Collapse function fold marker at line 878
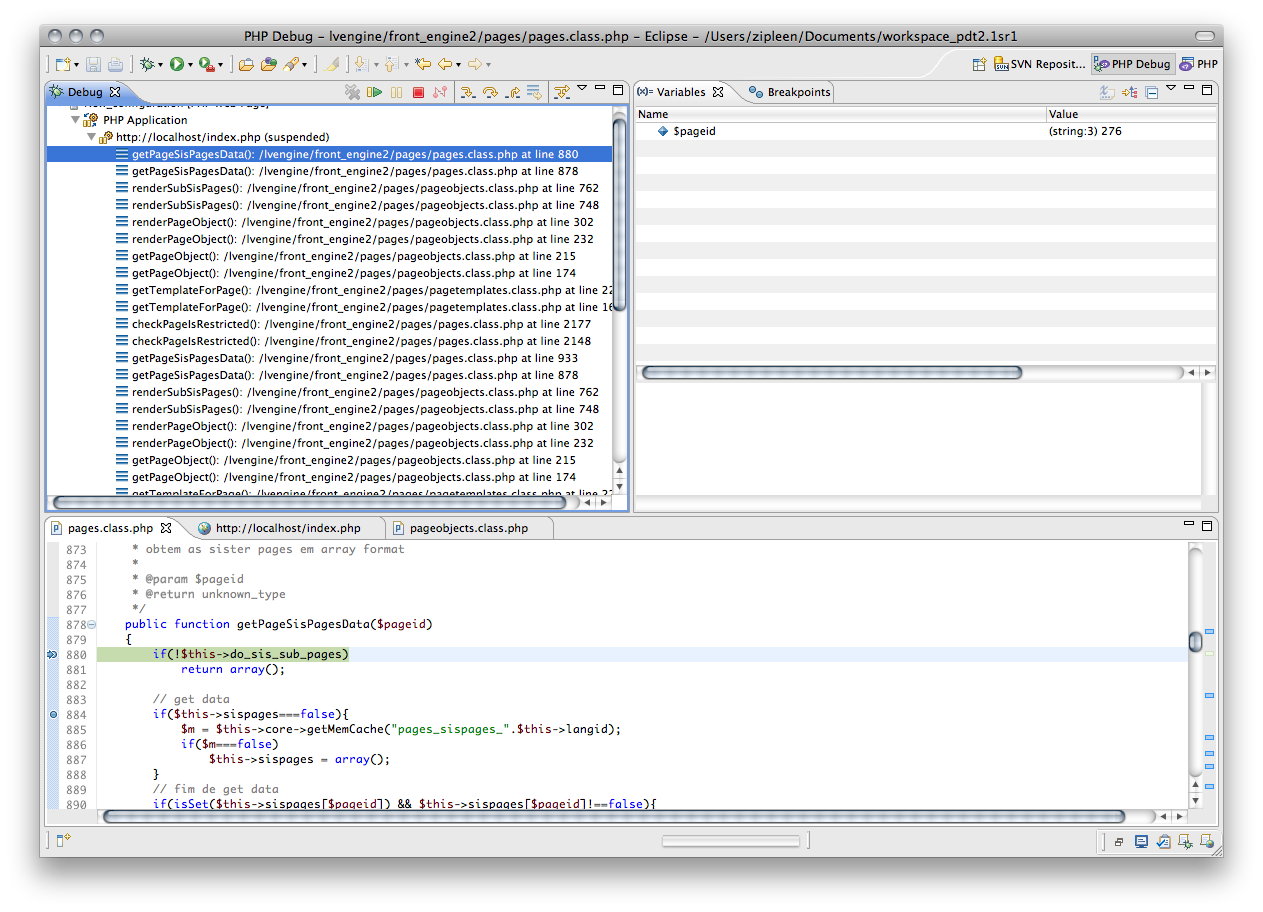Viewport: 1263px width, 912px height. point(92,624)
